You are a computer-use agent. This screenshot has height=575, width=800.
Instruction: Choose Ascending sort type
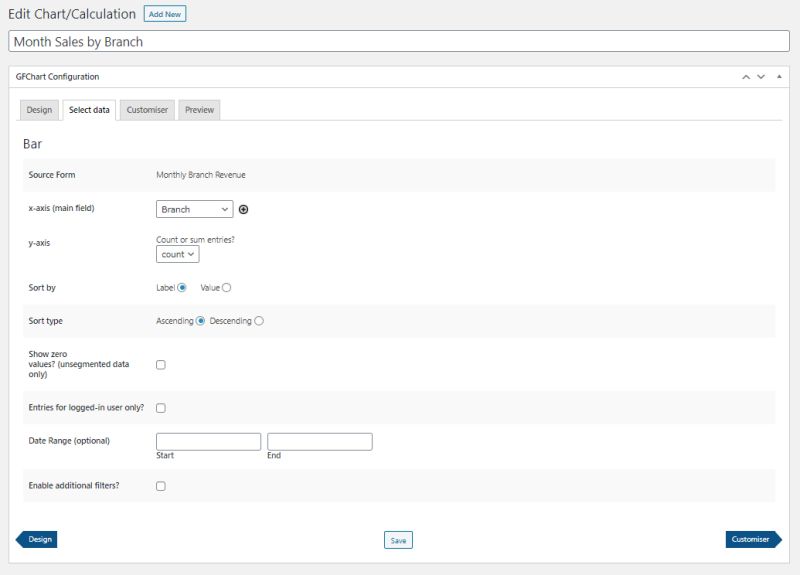[200, 321]
